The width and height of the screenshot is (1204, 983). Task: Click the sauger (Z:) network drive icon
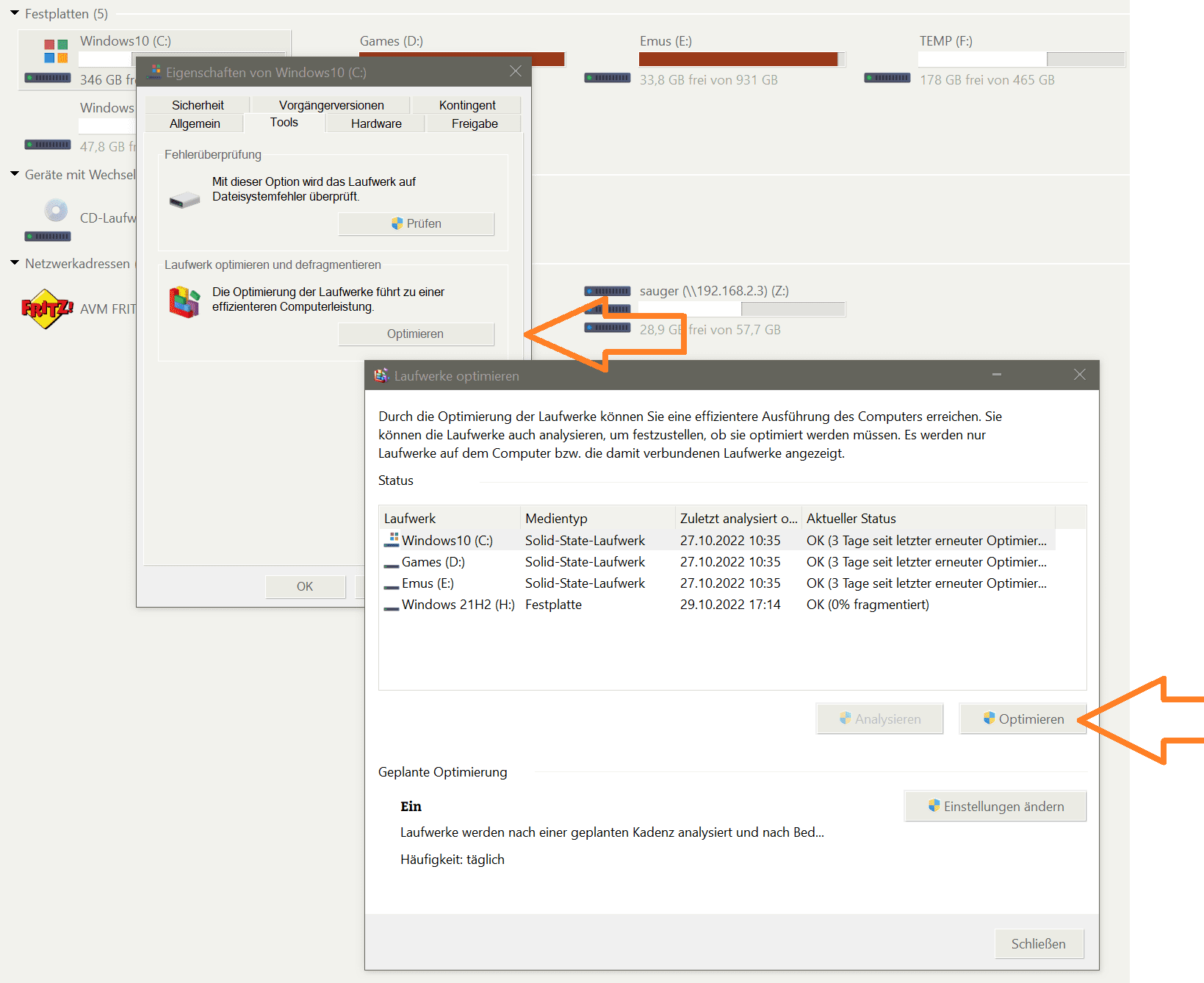(608, 310)
